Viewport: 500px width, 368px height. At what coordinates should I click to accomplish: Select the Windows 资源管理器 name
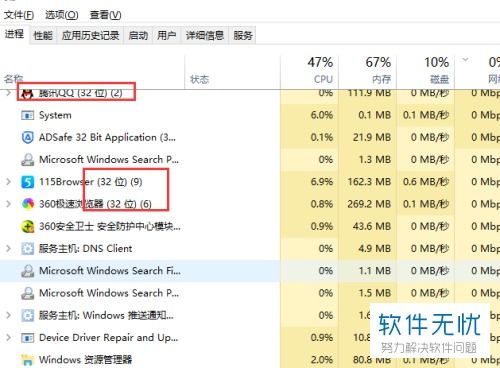tap(85, 360)
